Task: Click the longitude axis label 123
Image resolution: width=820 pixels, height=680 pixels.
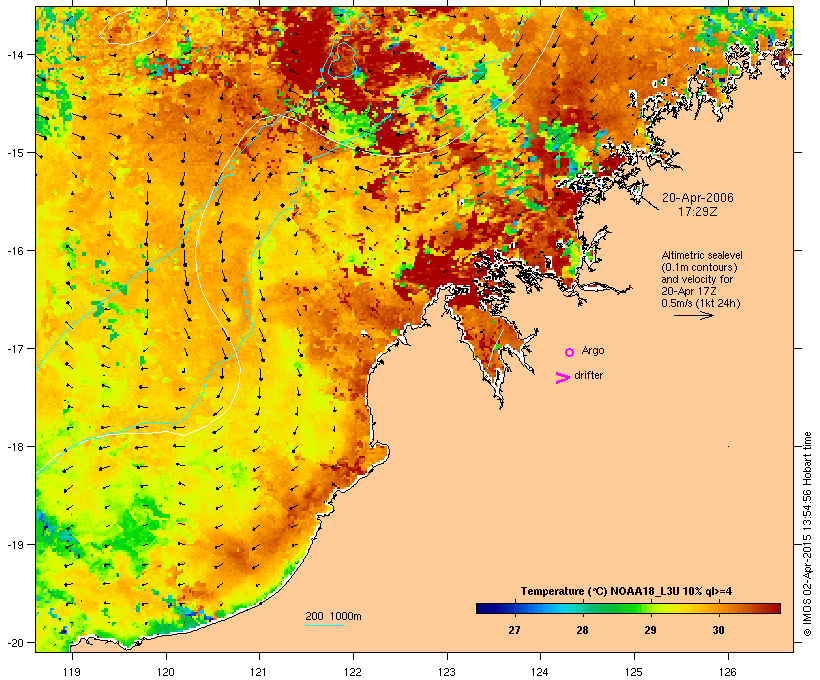Action: (447, 672)
